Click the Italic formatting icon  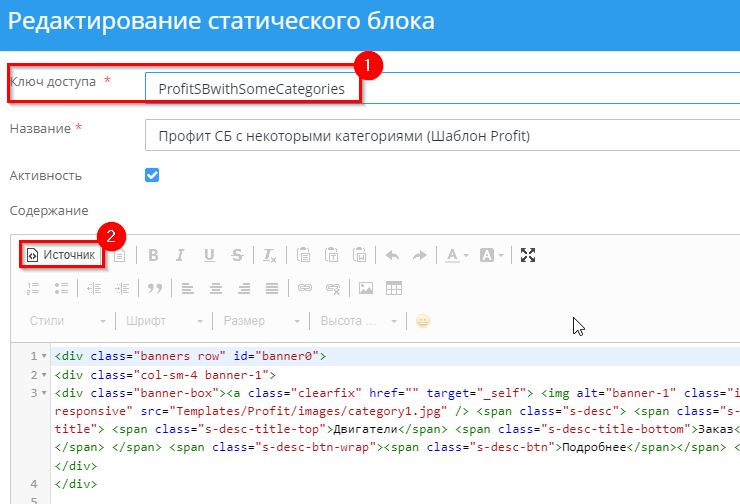tap(181, 255)
